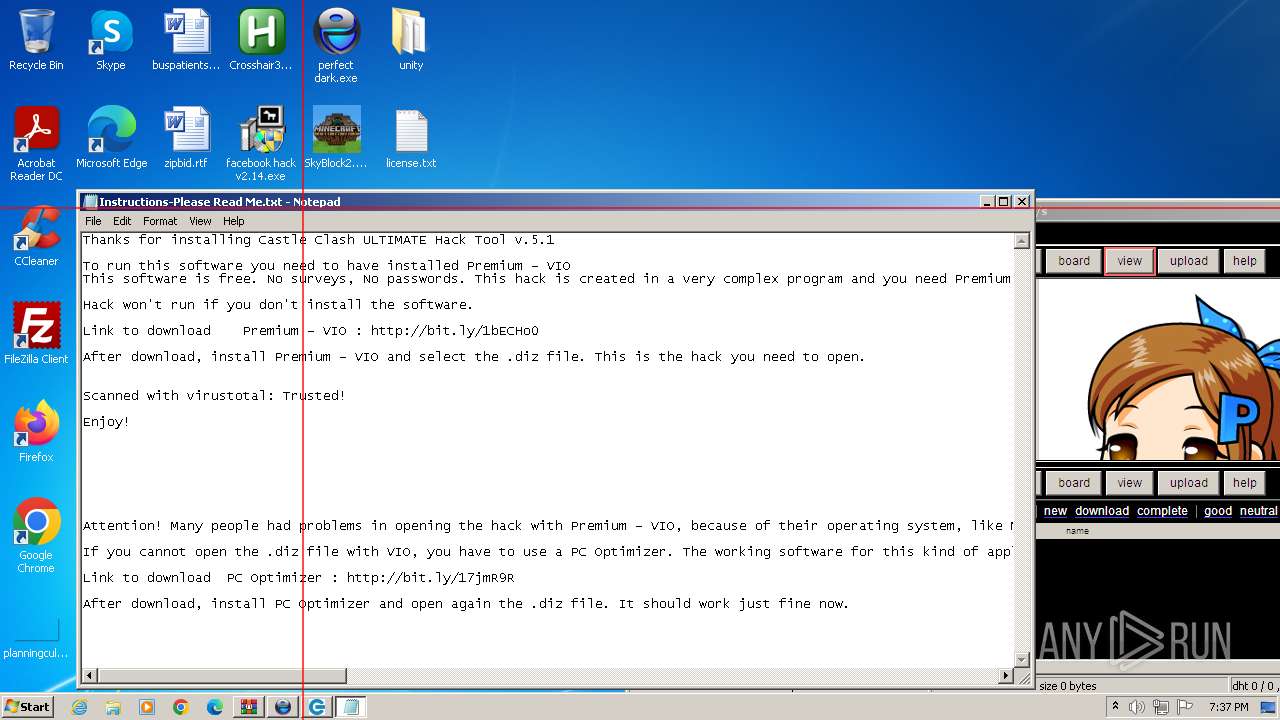Open the buspatients Word document icon
This screenshot has width=1280, height=720.
click(186, 40)
